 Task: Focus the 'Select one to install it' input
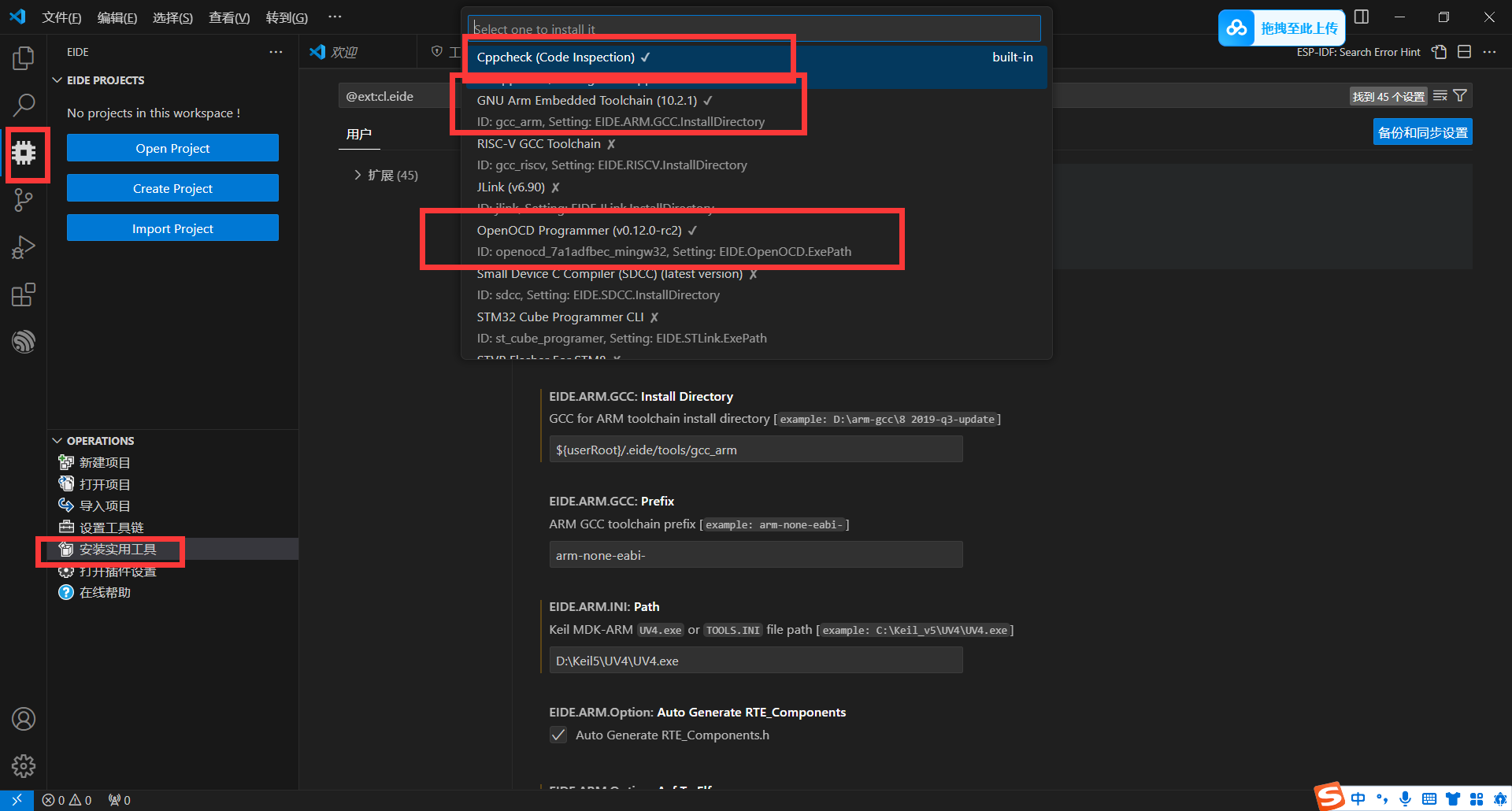tap(754, 28)
